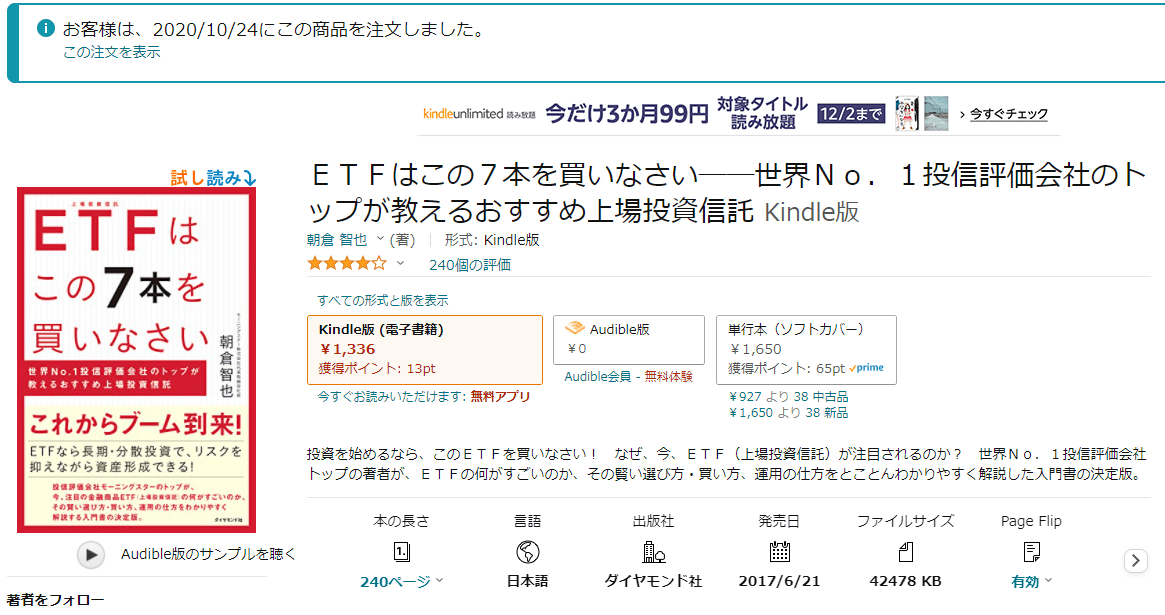The height and width of the screenshot is (615, 1165).
Task: Open ￥1,650 より 38 新品 offers
Action: [788, 412]
